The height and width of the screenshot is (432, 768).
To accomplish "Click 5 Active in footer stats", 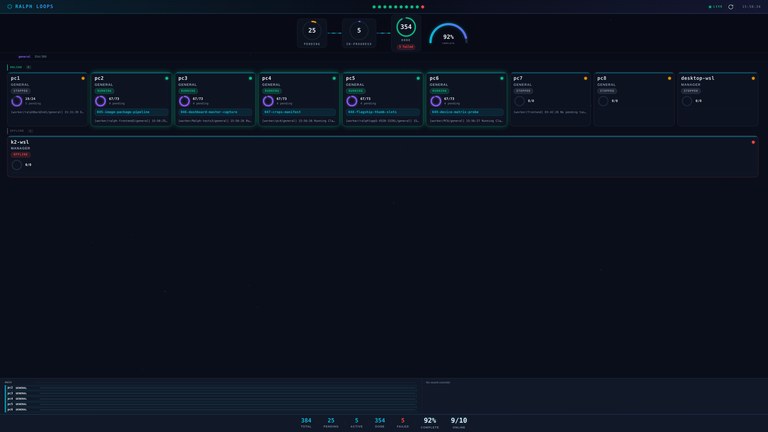I will [x=356, y=423].
